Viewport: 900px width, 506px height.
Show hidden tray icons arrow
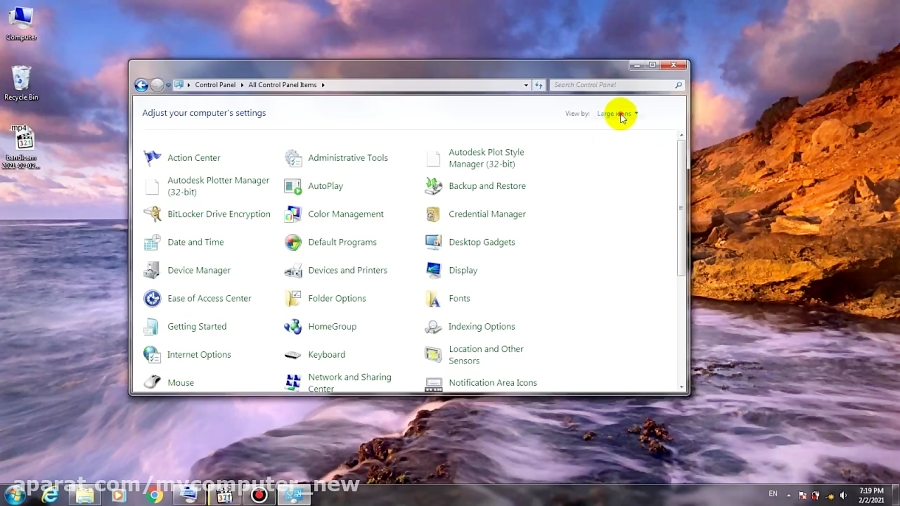789,495
